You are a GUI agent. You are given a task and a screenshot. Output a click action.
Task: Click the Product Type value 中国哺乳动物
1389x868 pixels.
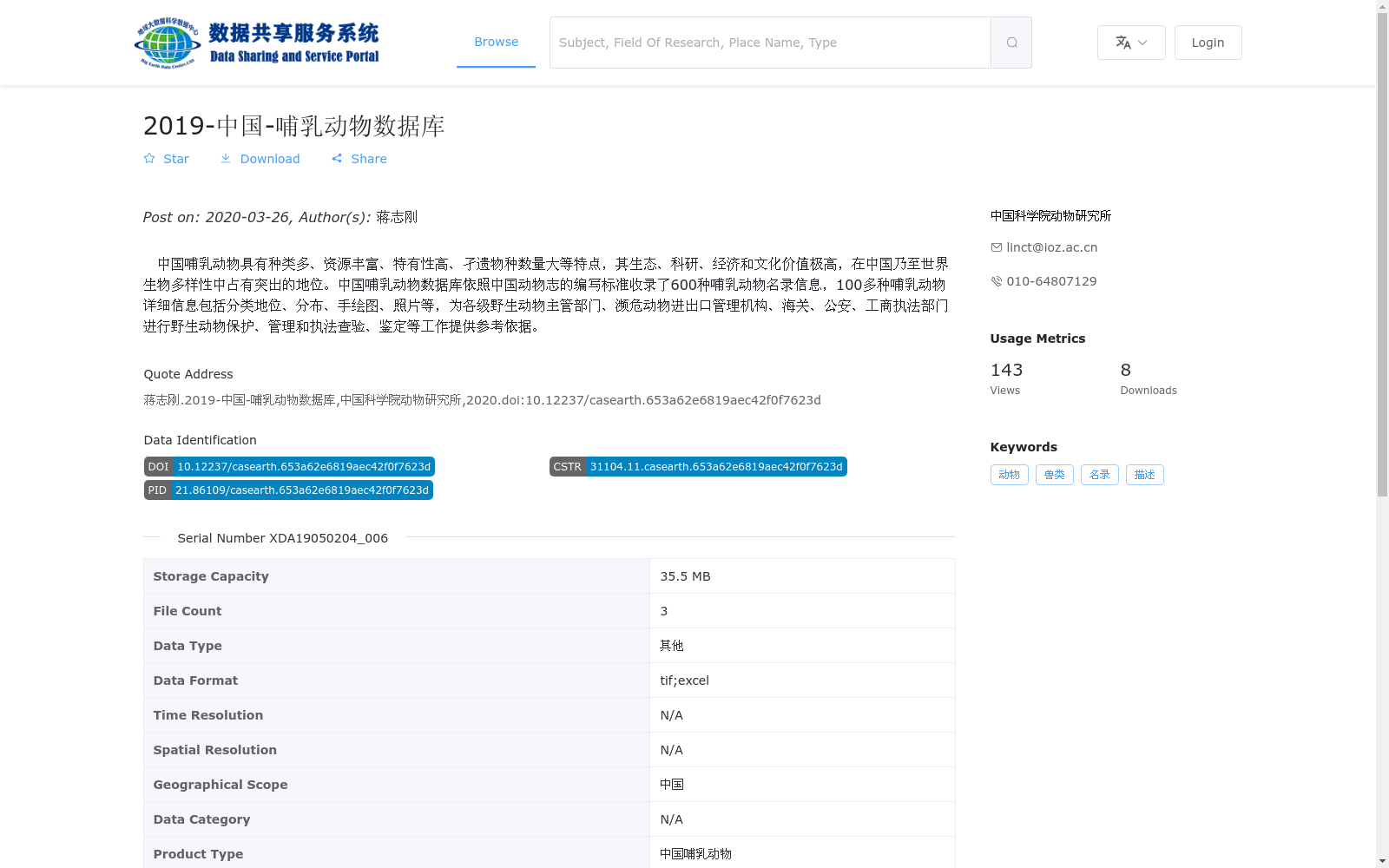[695, 854]
